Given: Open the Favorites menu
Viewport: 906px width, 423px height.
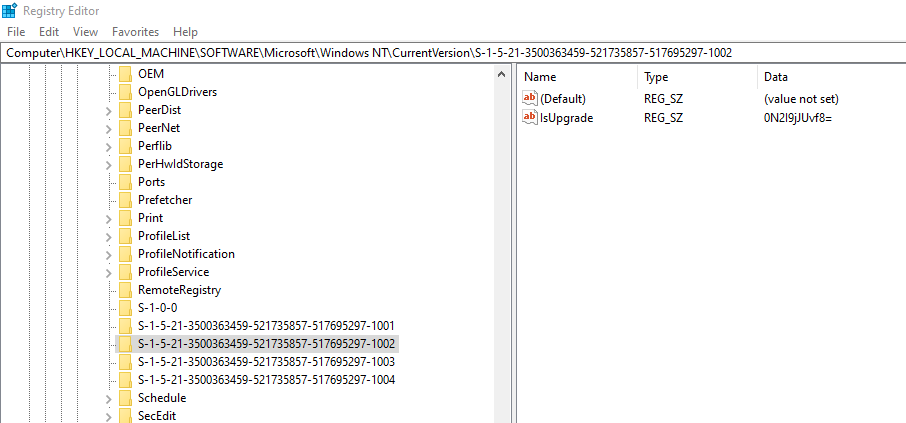Looking at the screenshot, I should 135,32.
